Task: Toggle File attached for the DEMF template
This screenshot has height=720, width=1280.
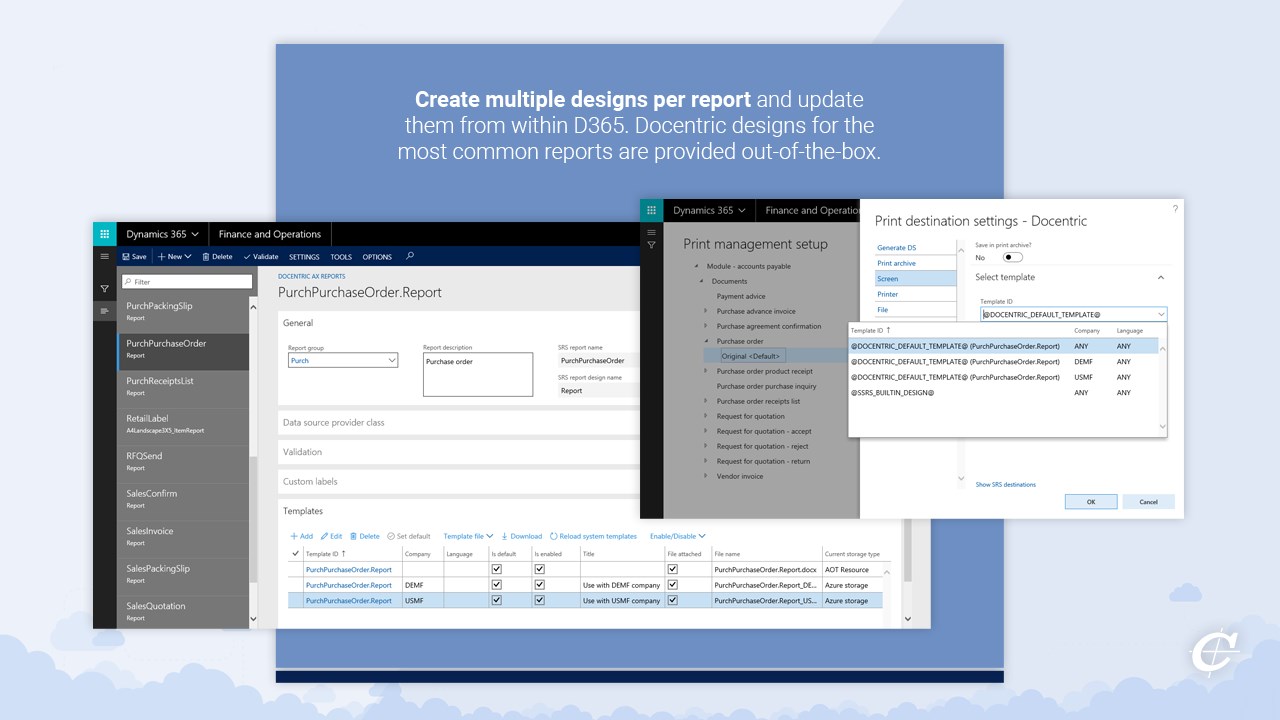Action: (x=672, y=585)
